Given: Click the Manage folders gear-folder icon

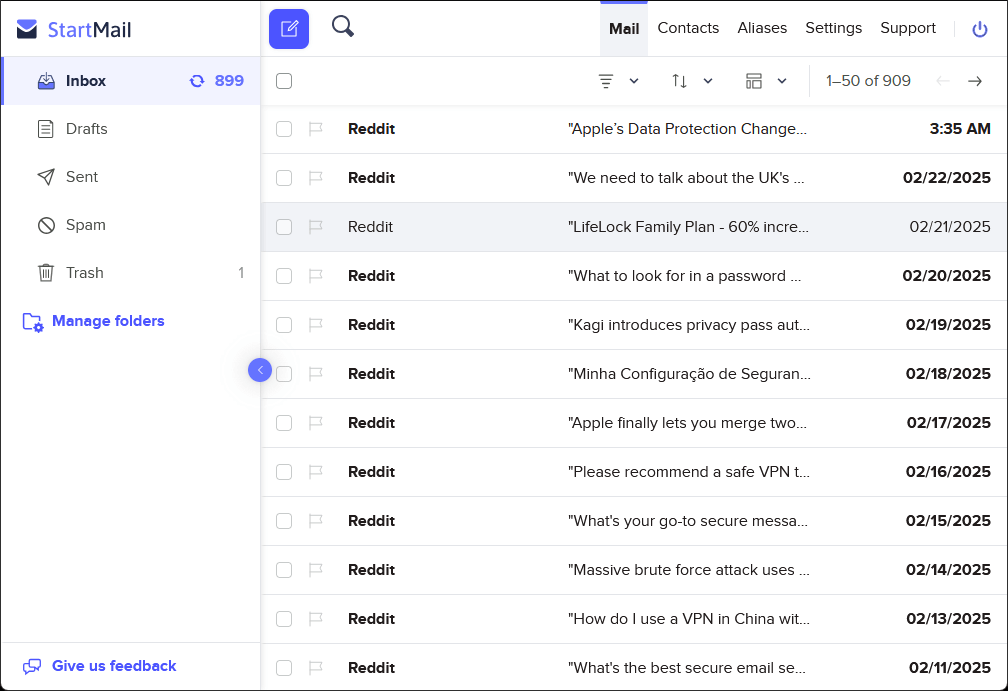Looking at the screenshot, I should 33,321.
